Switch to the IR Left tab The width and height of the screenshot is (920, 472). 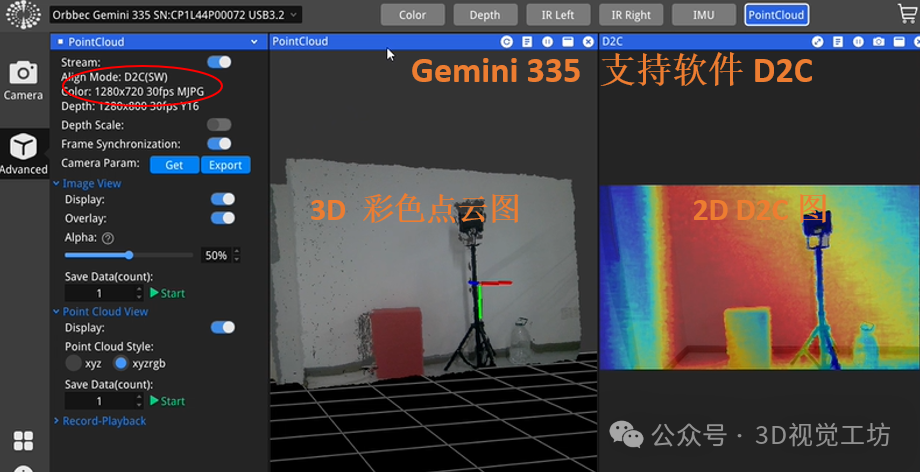557,15
